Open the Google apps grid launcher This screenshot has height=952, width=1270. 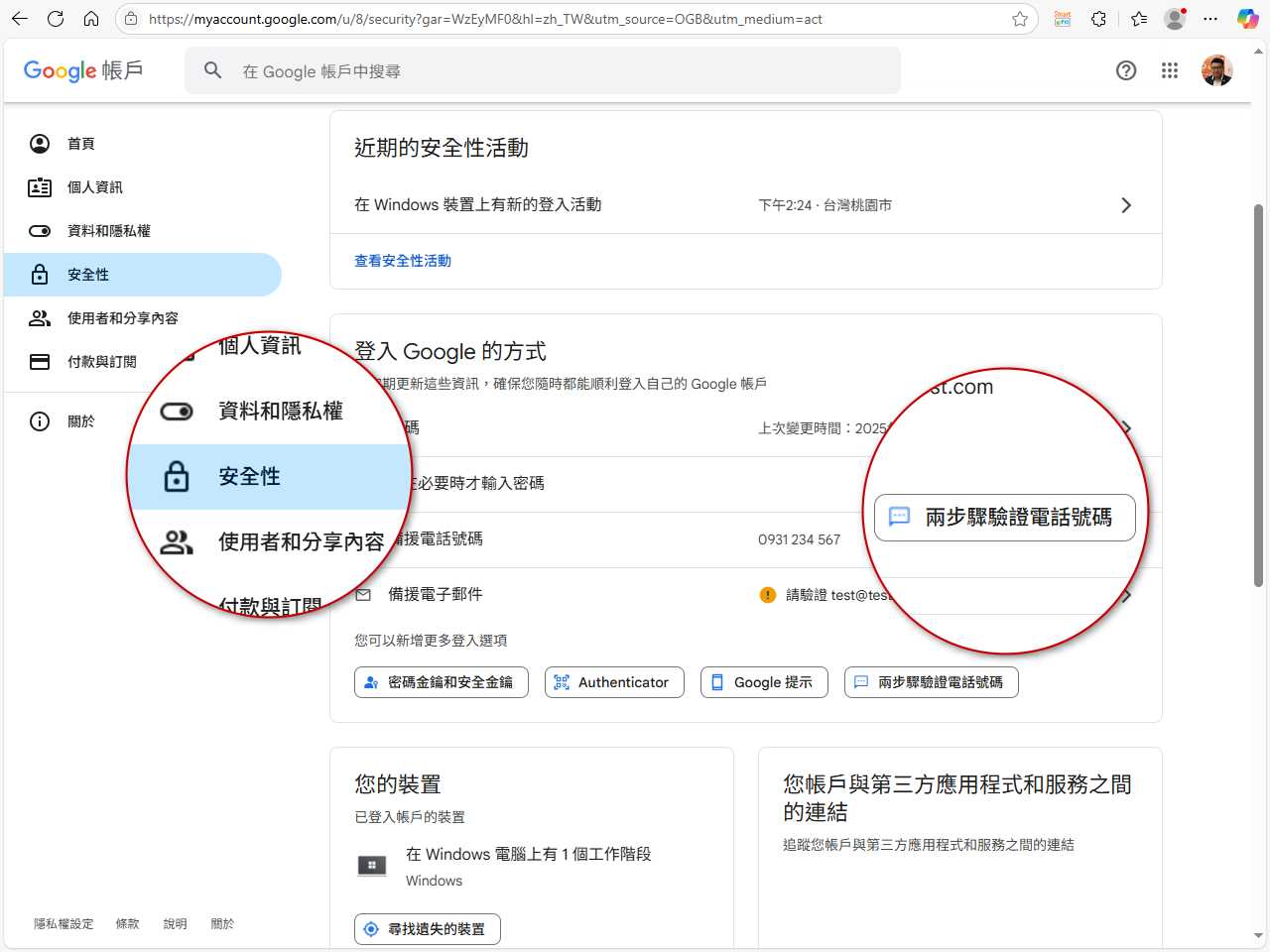point(1170,70)
